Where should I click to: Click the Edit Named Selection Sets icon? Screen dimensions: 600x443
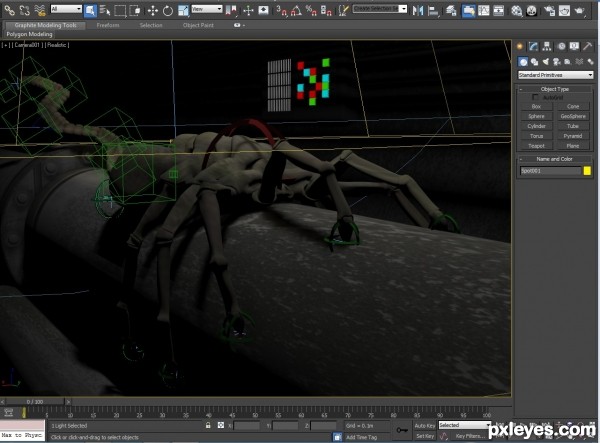click(x=343, y=10)
